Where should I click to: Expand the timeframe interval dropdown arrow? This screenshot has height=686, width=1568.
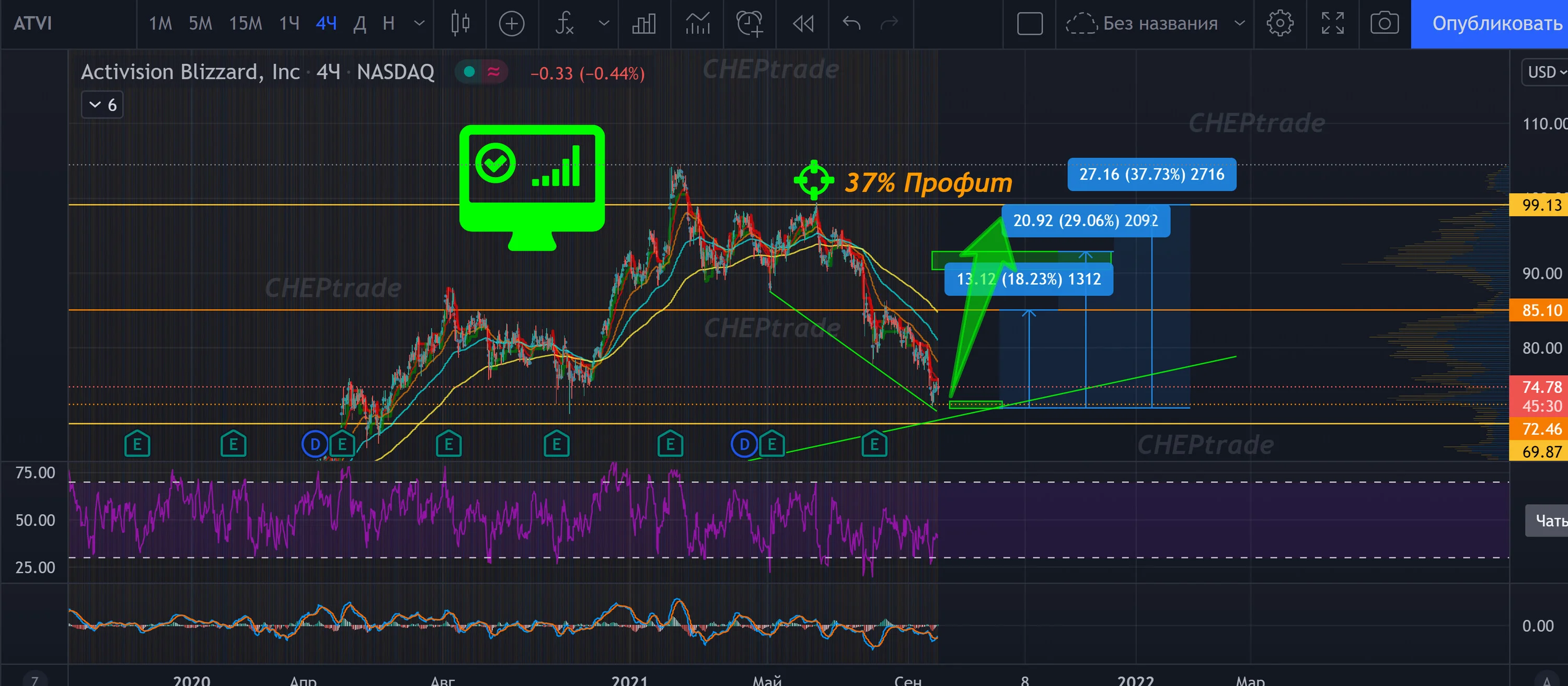coord(419,24)
